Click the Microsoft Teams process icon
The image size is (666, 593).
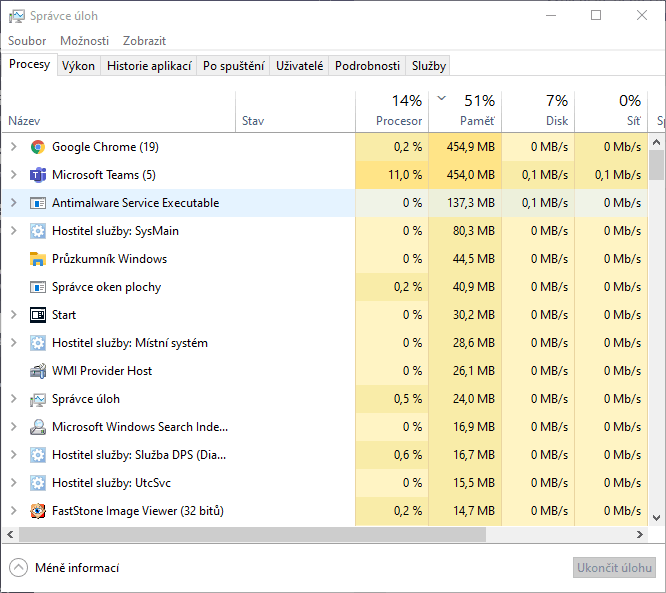38,175
